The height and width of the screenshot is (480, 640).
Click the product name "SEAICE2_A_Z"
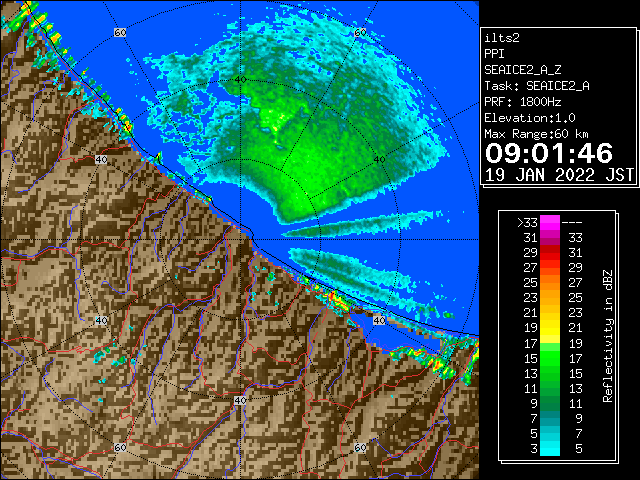(523, 70)
